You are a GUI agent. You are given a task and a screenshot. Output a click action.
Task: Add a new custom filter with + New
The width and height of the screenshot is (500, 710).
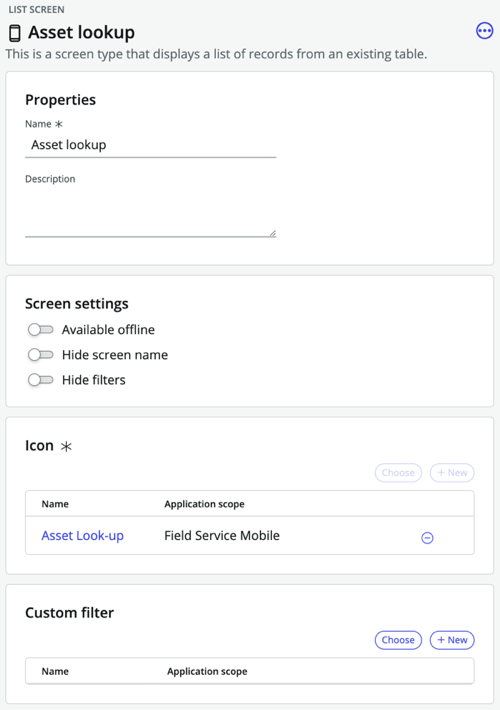pyautogui.click(x=452, y=640)
